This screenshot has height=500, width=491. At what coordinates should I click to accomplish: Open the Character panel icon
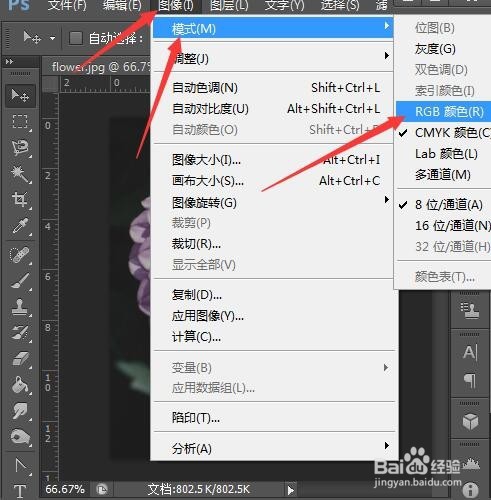coord(470,352)
